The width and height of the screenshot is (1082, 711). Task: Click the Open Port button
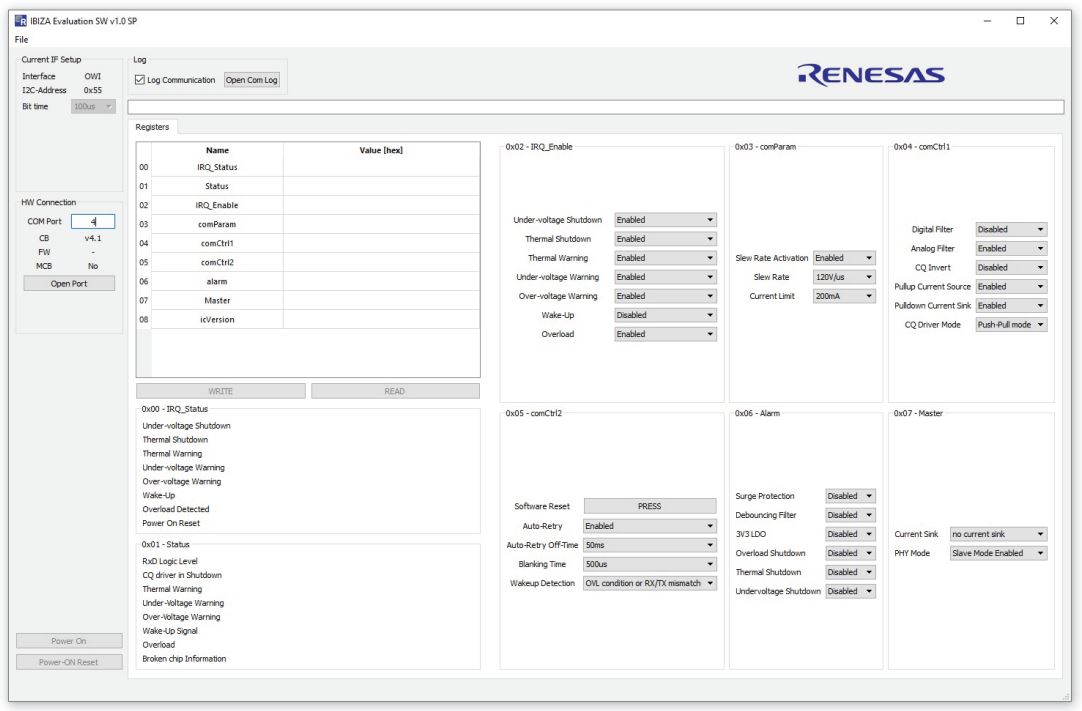click(67, 282)
